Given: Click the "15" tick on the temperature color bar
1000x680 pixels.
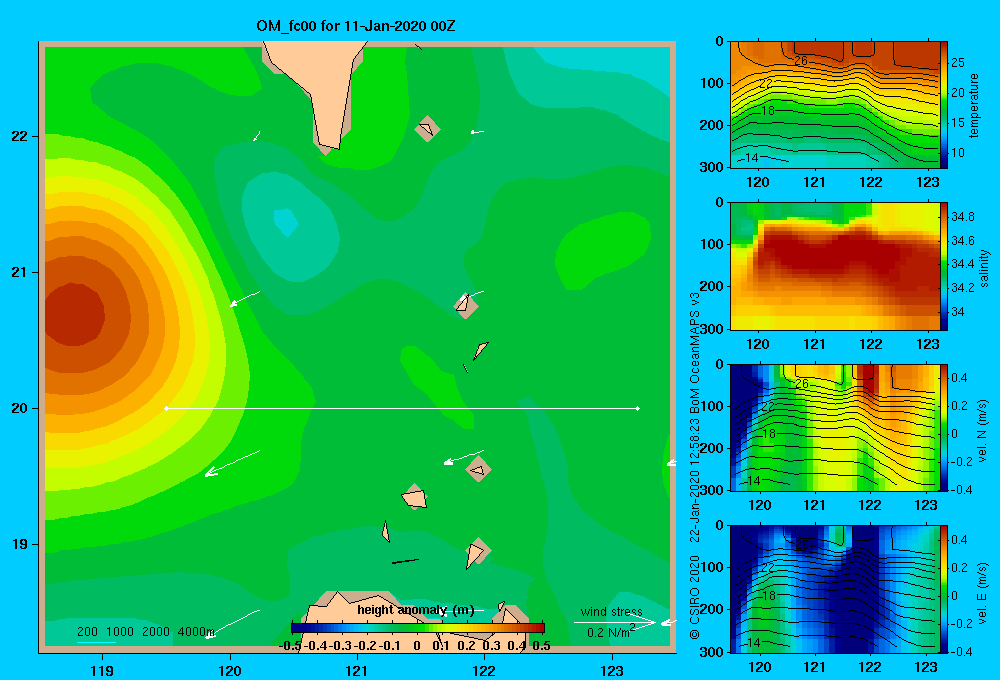Looking at the screenshot, I should tap(958, 122).
